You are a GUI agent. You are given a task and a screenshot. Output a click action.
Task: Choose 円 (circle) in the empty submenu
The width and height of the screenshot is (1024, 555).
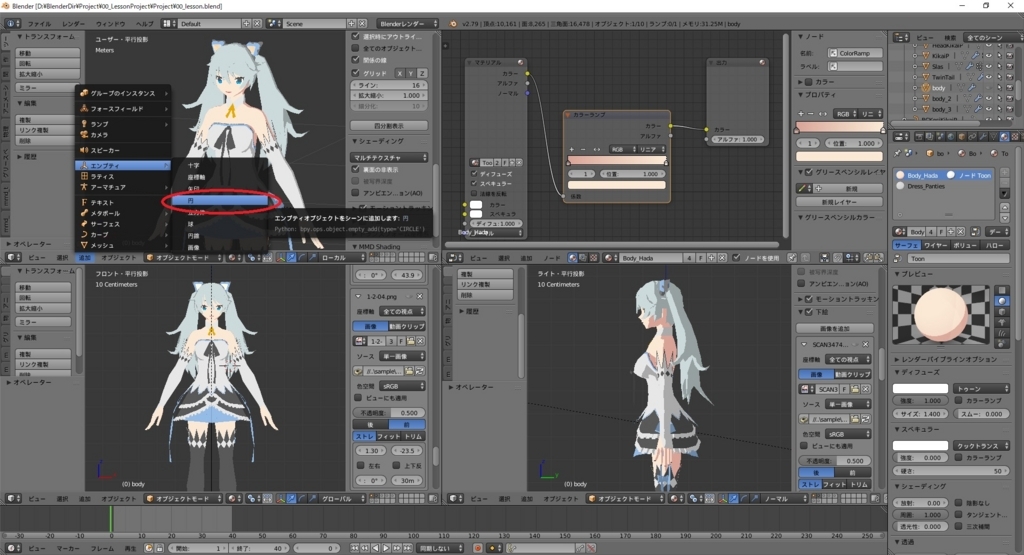point(219,201)
